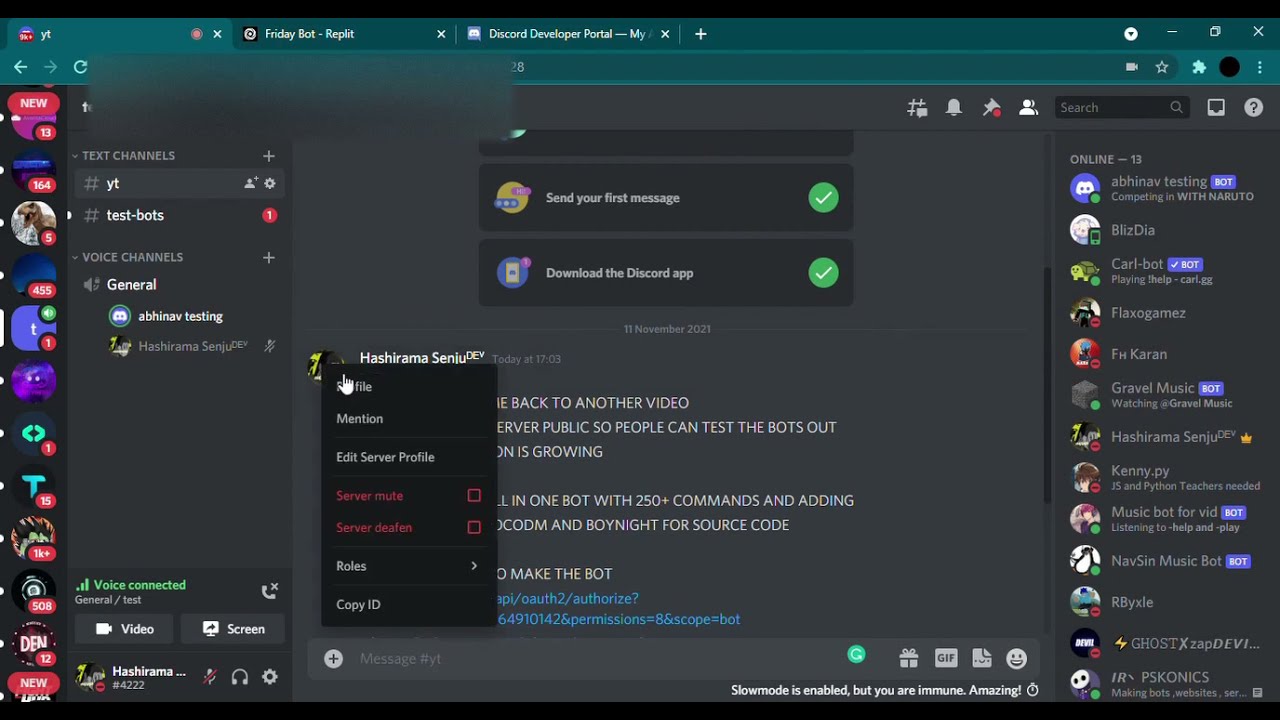Open the sticker picker icon
This screenshot has width=1280, height=720.
click(x=982, y=658)
